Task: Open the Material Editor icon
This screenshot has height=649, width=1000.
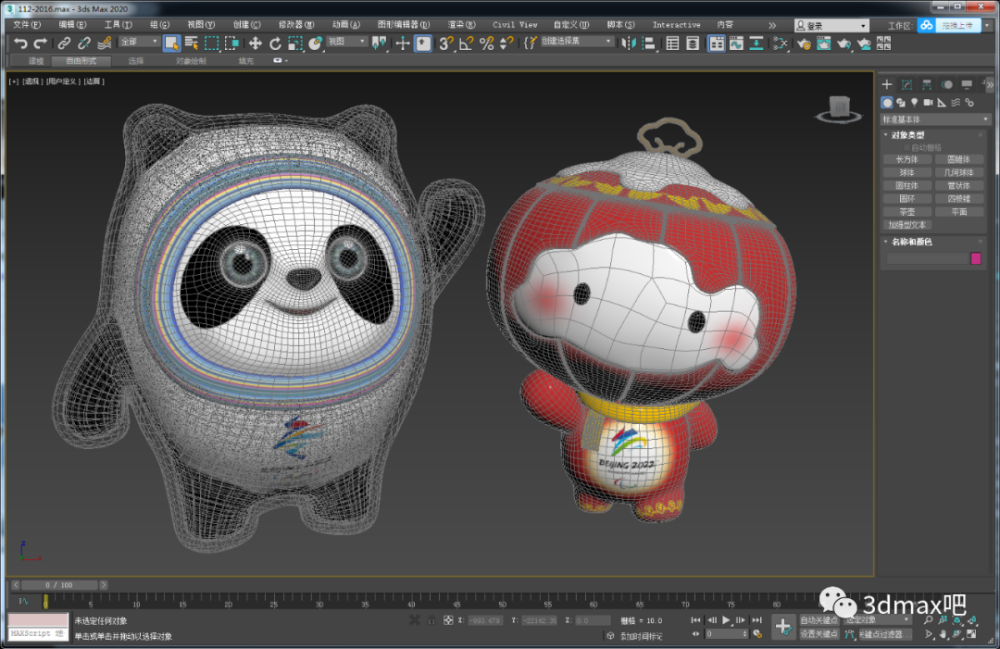Action: (x=780, y=43)
